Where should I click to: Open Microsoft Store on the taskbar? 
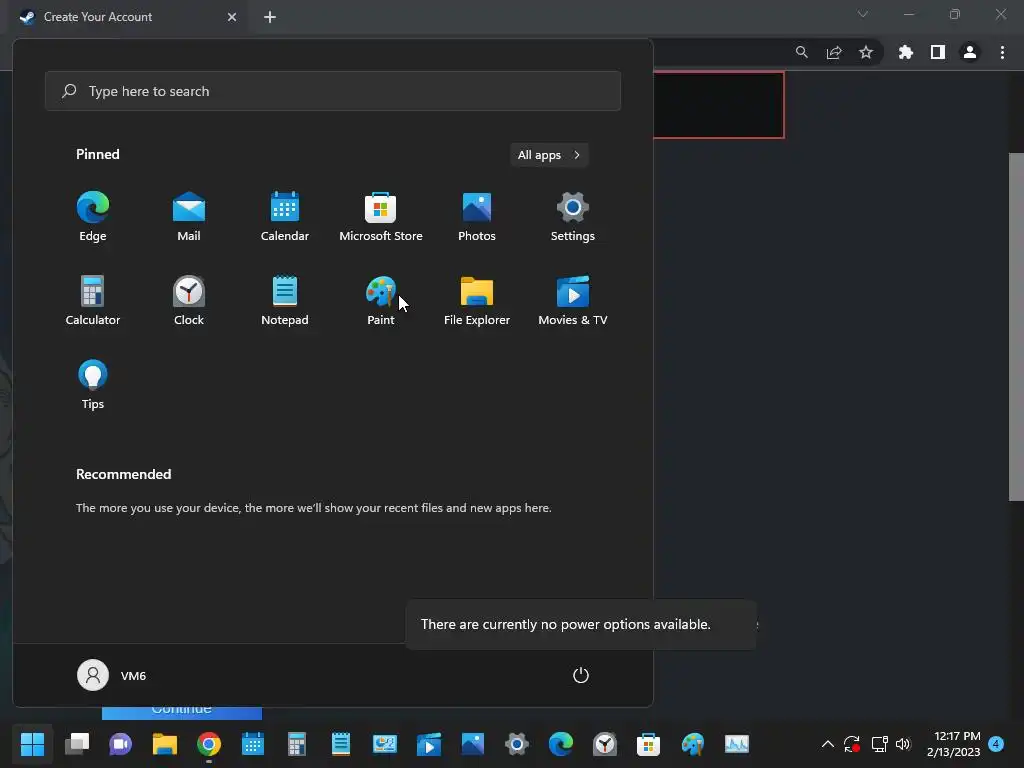(648, 744)
